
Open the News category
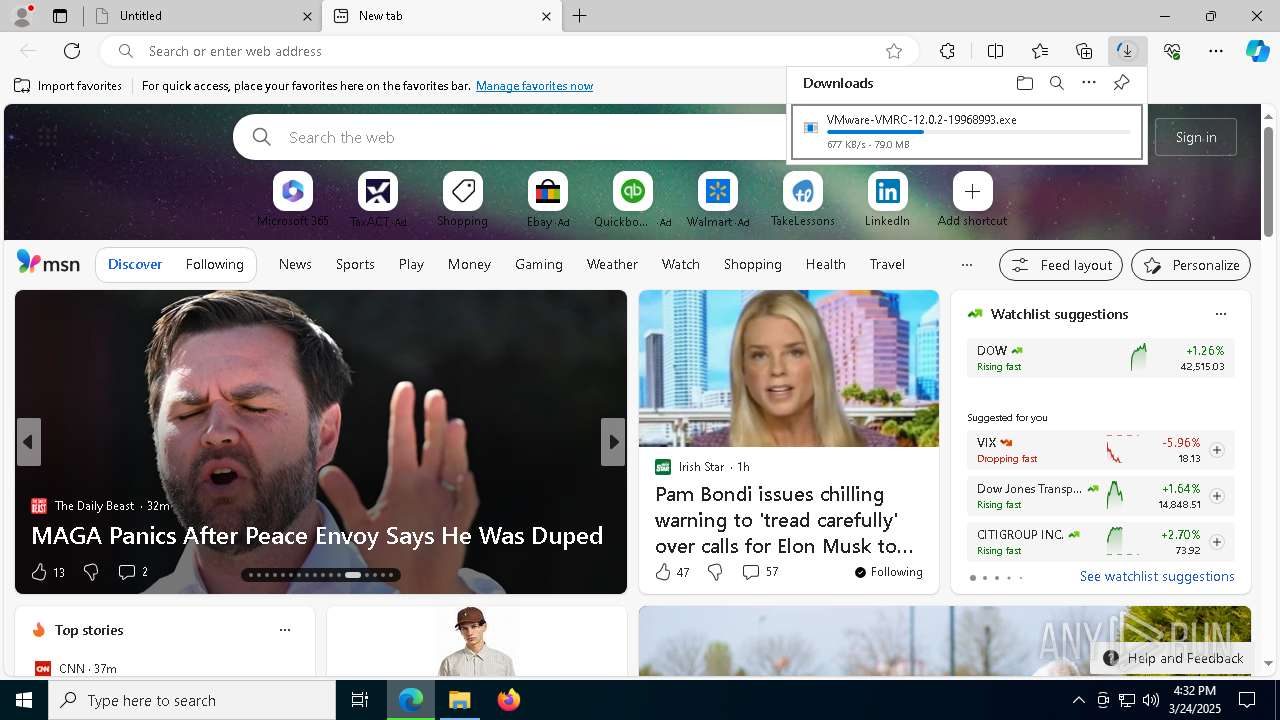295,265
